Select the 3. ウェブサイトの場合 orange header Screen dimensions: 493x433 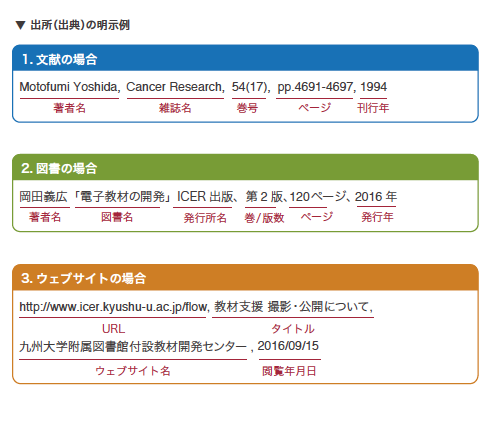tap(245, 277)
